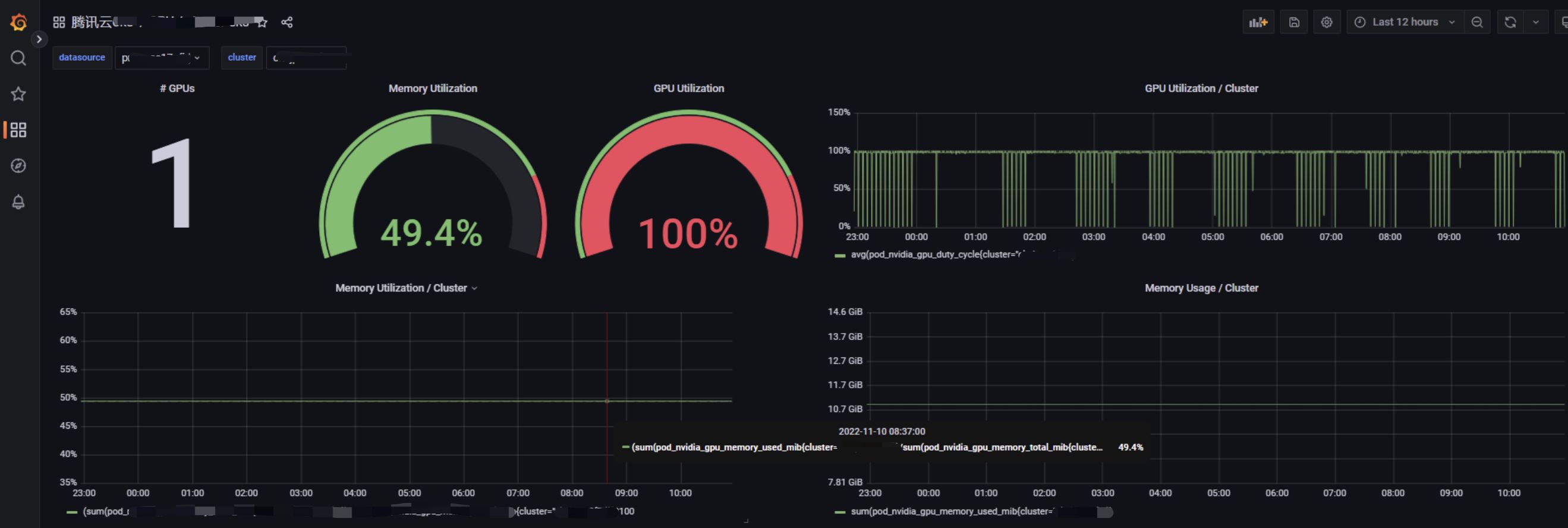Viewport: 1568px width, 528px height.
Task: Open the # GPUs panel title menu
Action: (177, 89)
